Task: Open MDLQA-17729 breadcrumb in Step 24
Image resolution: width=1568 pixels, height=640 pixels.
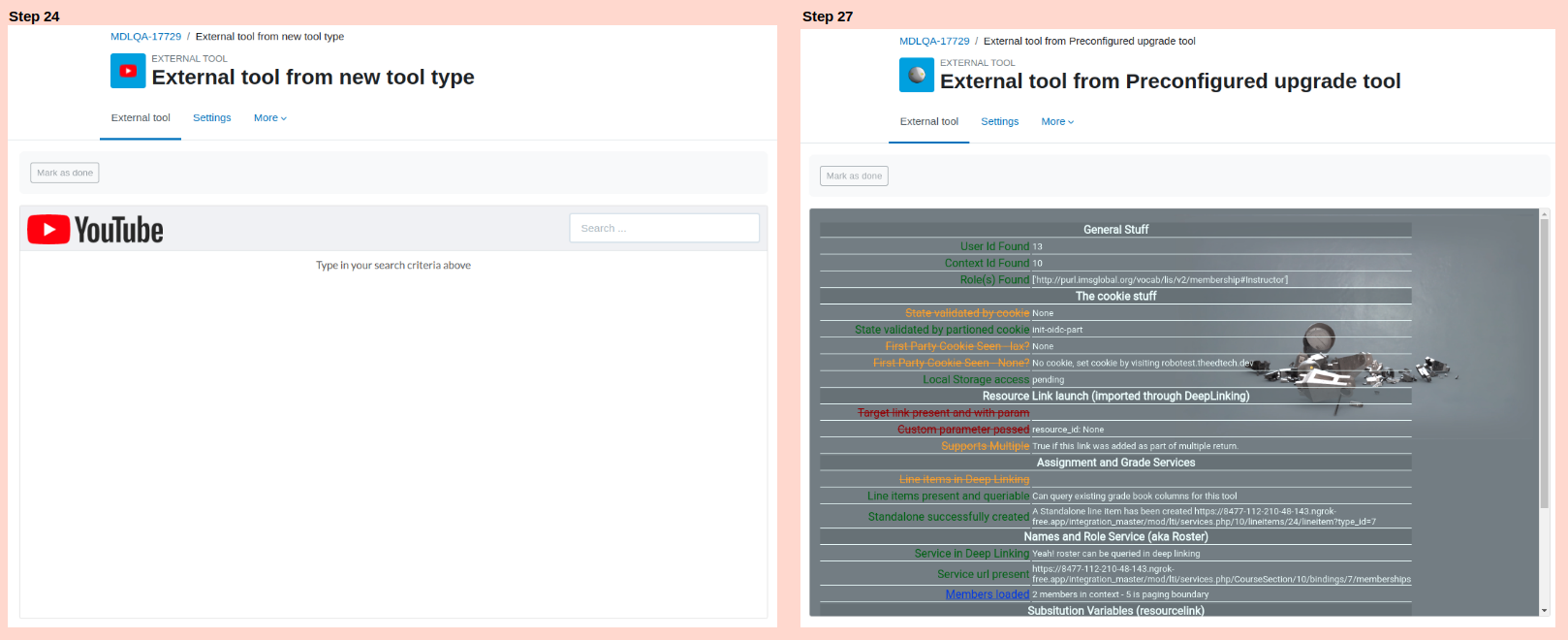Action: [x=145, y=37]
